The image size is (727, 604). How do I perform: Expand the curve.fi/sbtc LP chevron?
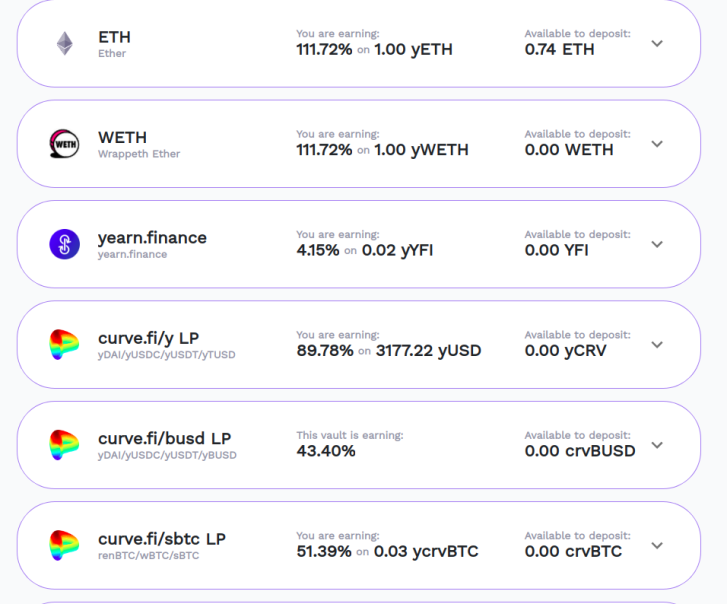[x=657, y=545]
